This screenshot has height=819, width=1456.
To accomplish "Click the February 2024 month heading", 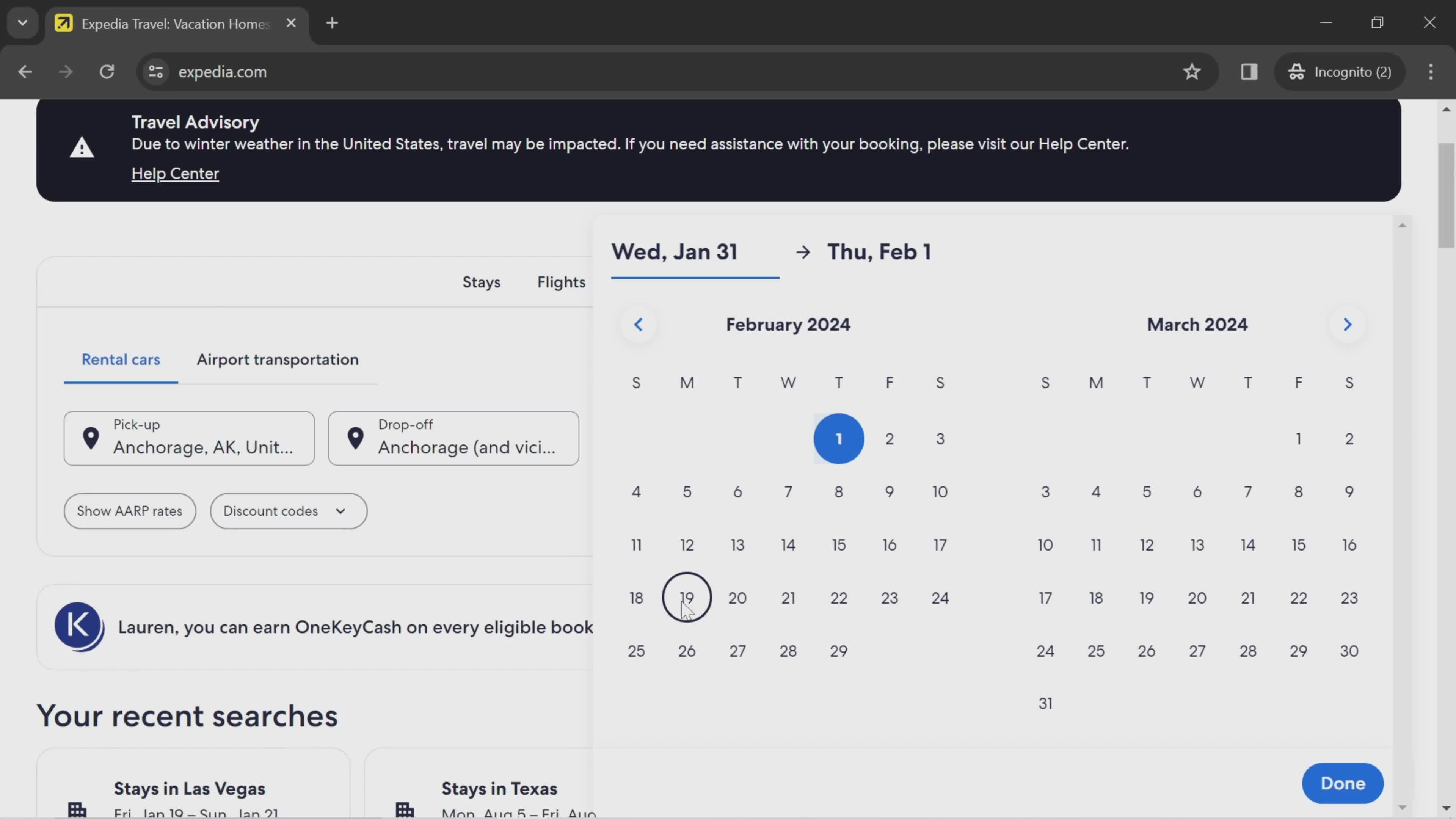I will coord(788,325).
